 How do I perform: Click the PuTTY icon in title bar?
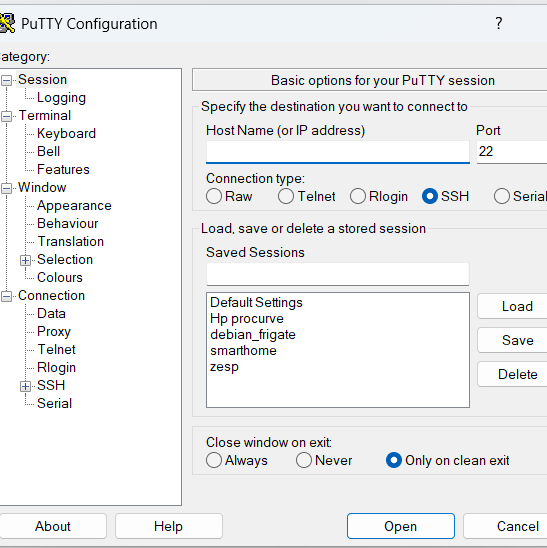point(7,23)
